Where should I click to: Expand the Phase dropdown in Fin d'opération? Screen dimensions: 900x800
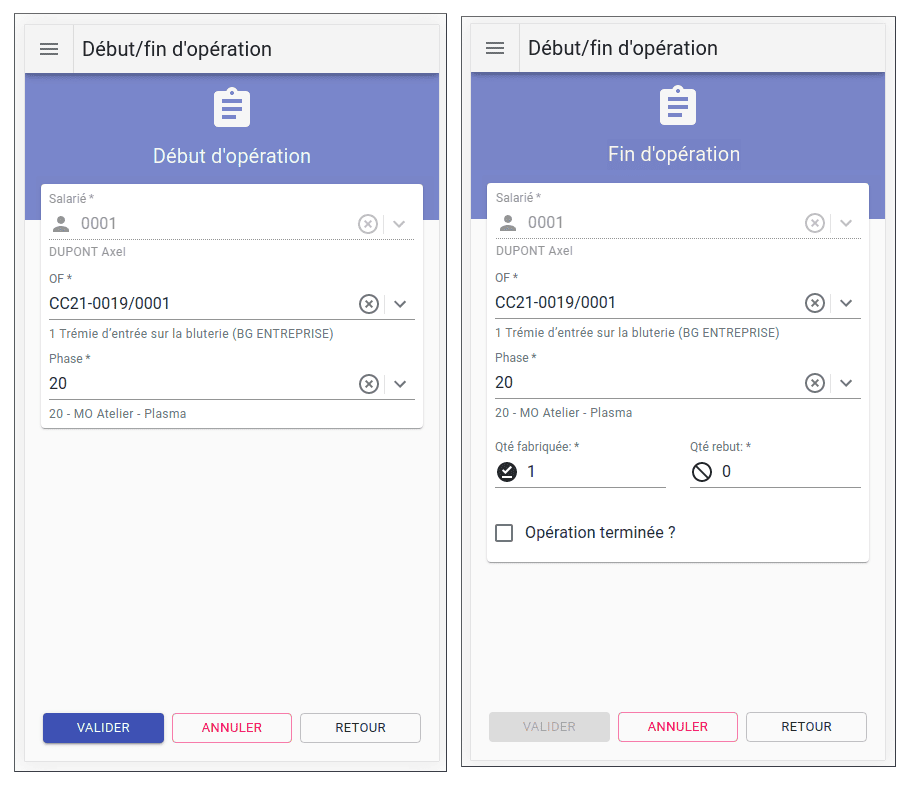(846, 383)
